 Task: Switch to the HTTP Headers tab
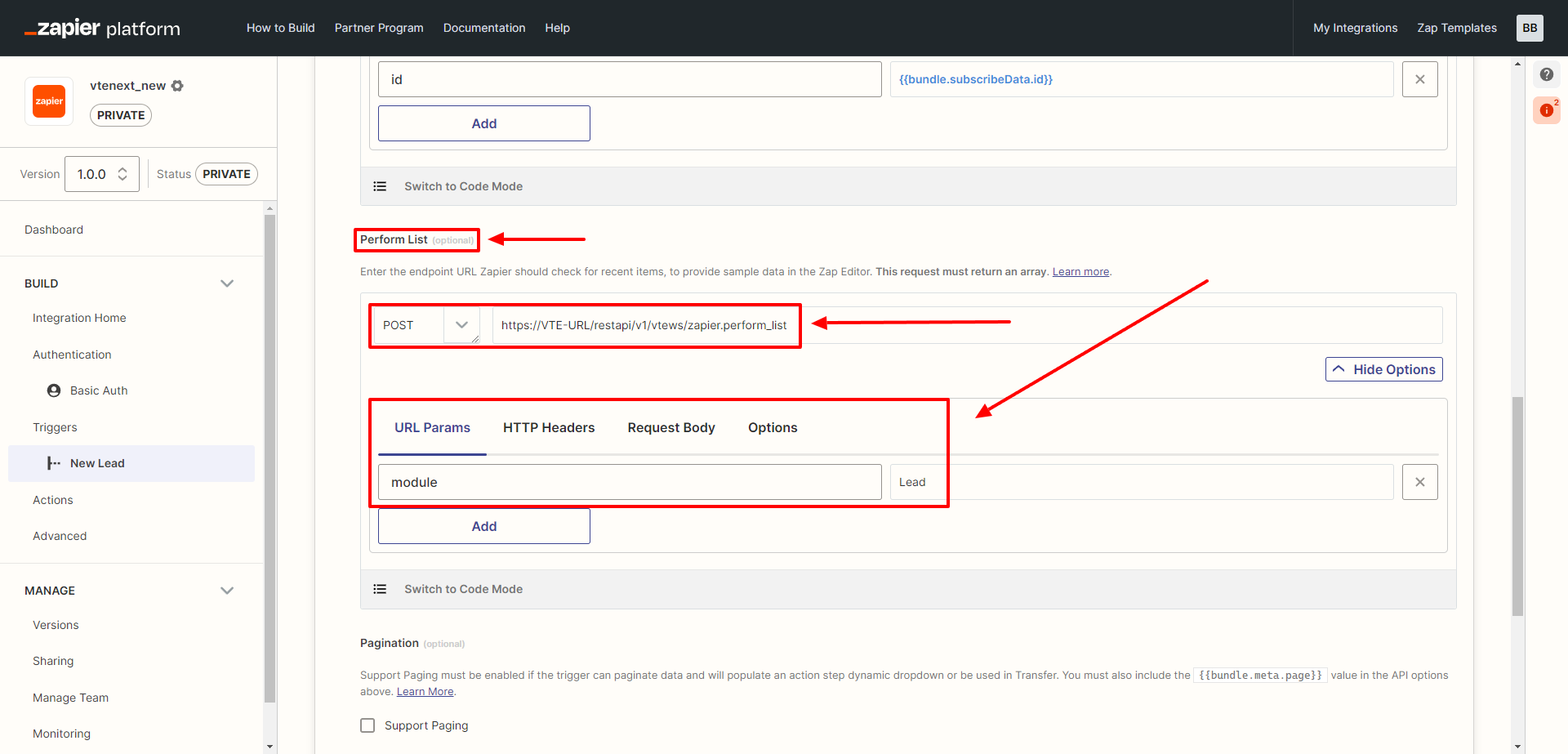click(549, 428)
